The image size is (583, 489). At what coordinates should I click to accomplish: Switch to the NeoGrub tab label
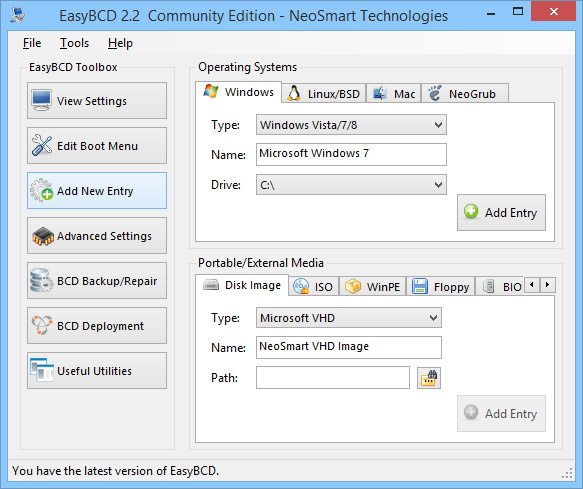(x=472, y=94)
